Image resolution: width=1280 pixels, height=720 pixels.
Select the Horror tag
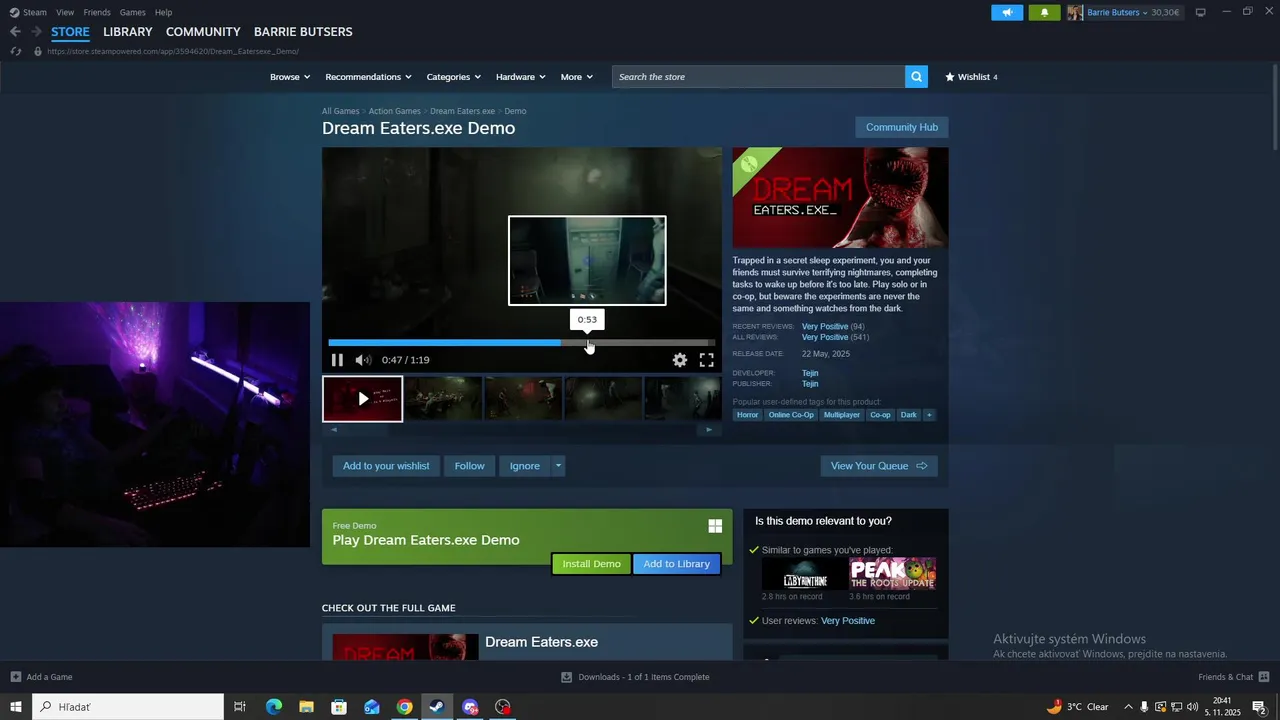point(748,415)
